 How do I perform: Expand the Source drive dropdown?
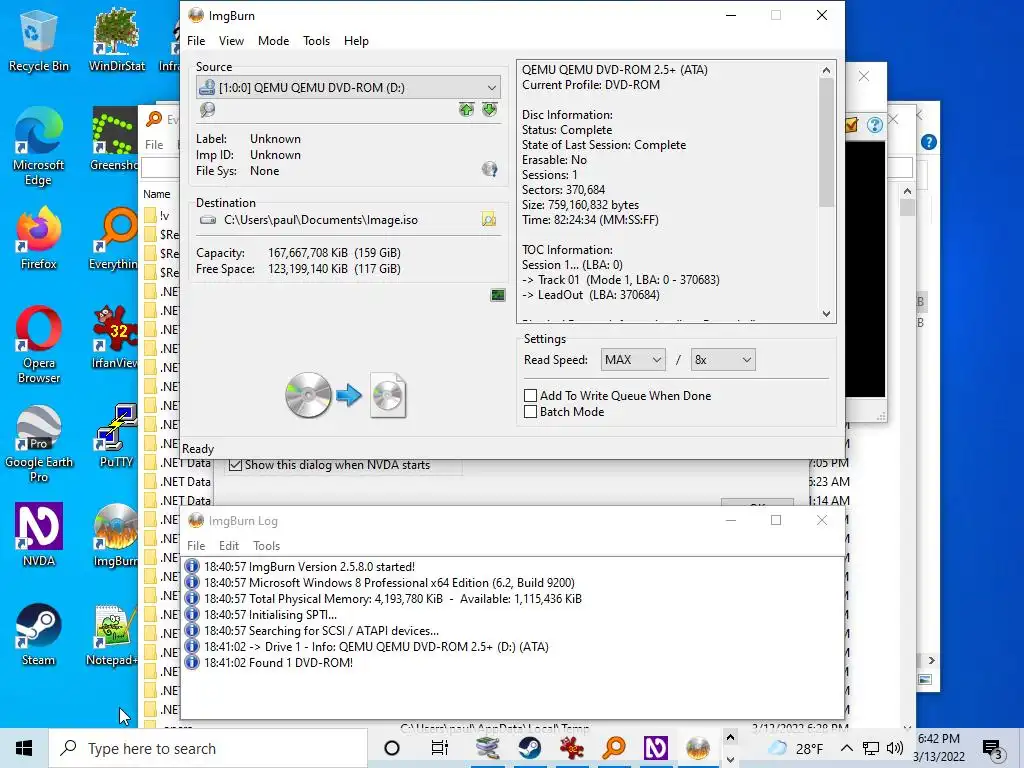pyautogui.click(x=491, y=88)
